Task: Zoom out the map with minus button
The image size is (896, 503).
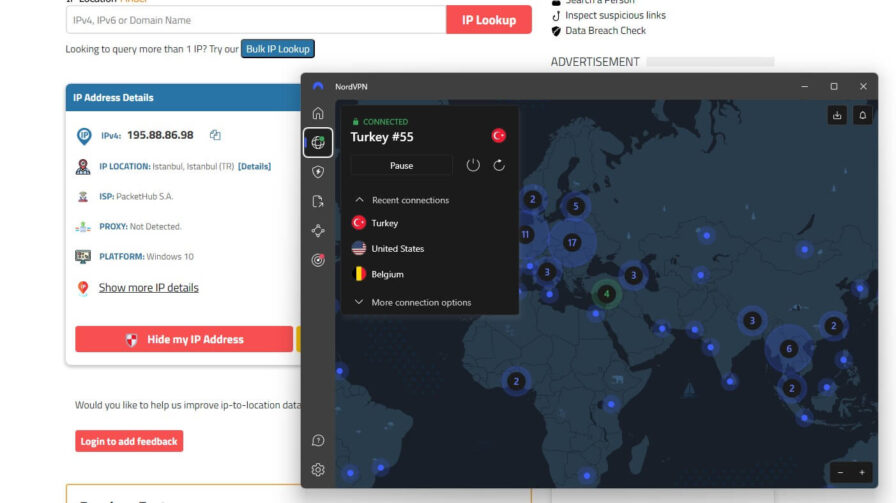Action: 840,472
